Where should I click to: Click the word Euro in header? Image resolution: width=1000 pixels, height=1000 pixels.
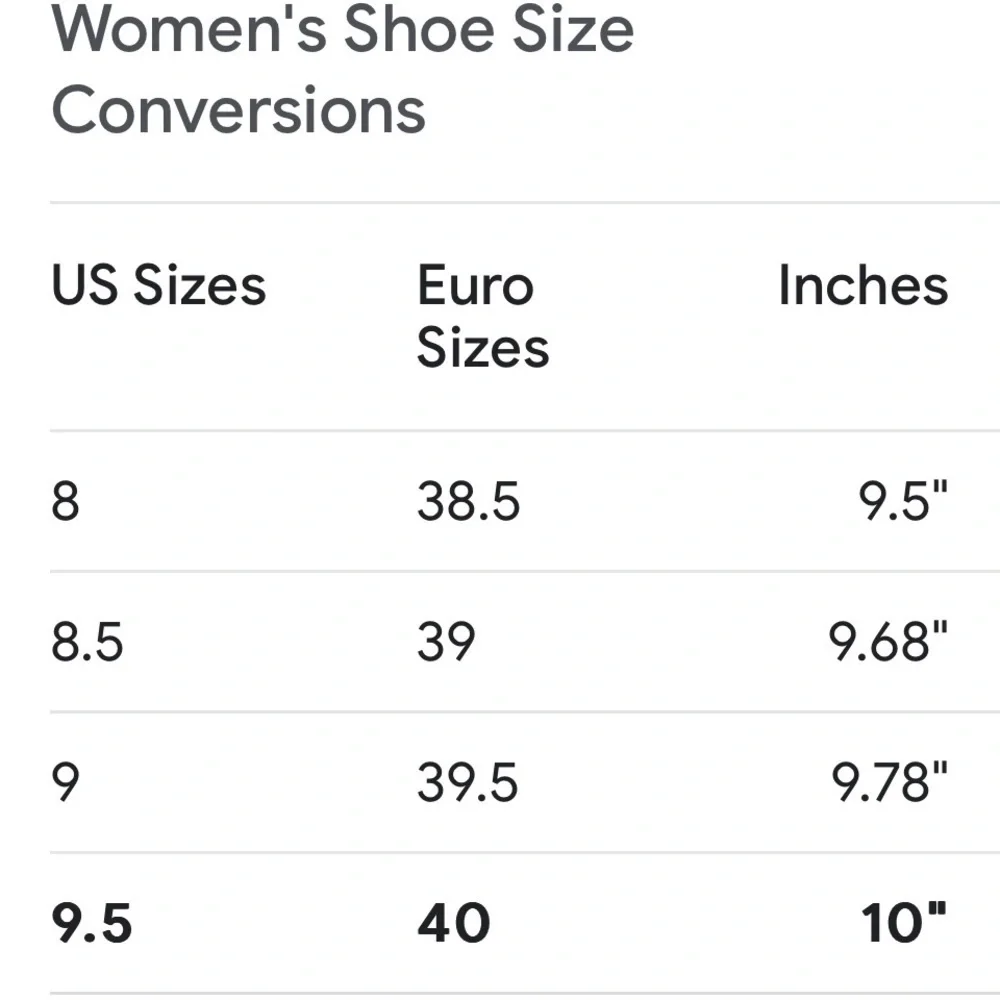(x=475, y=285)
